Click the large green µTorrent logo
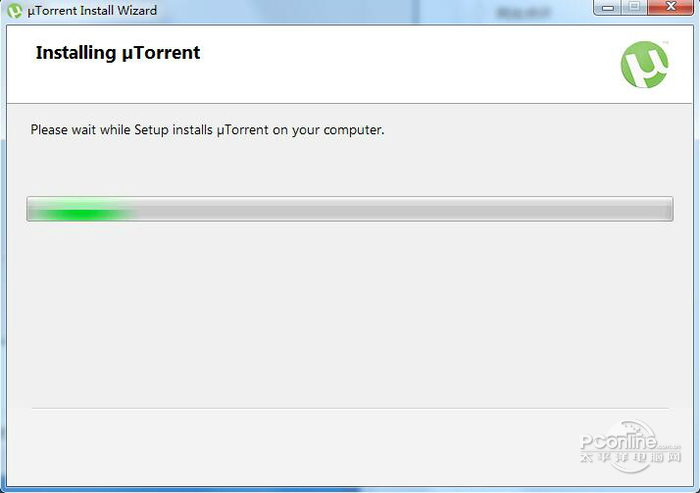The image size is (700, 493). click(x=644, y=64)
